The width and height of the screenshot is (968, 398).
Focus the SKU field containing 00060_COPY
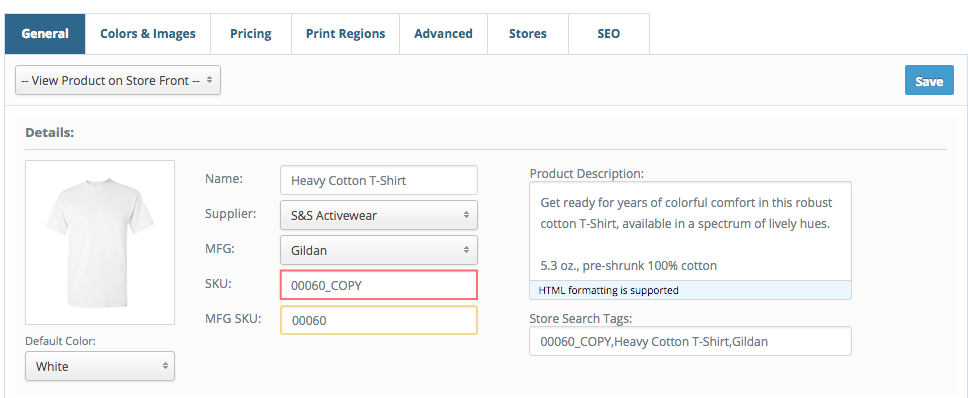378,286
